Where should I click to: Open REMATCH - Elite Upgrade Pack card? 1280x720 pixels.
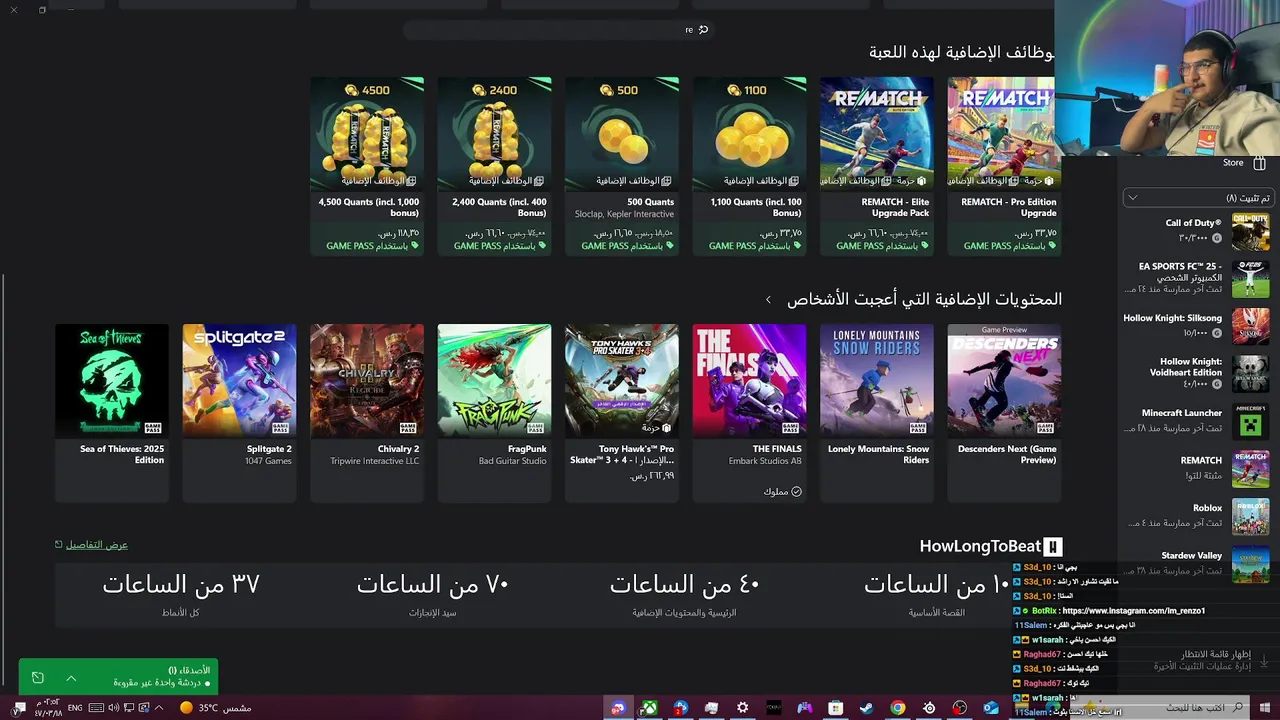click(877, 166)
